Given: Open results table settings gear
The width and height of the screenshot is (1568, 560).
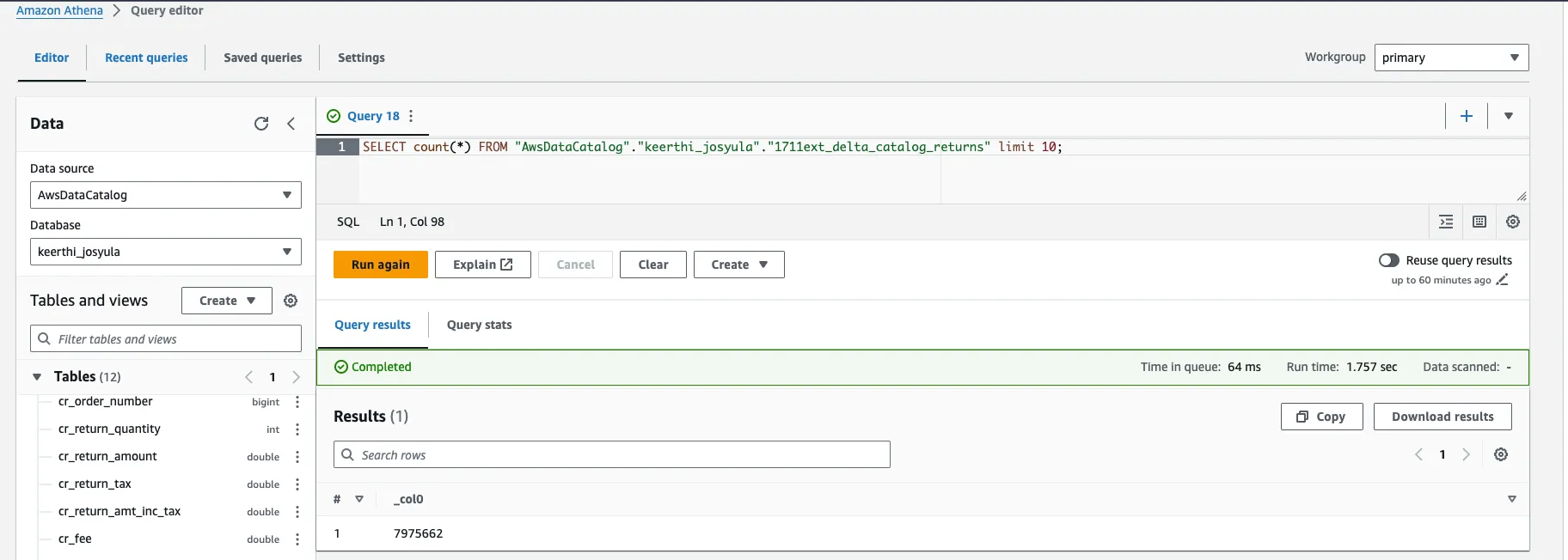Looking at the screenshot, I should pos(1501,454).
